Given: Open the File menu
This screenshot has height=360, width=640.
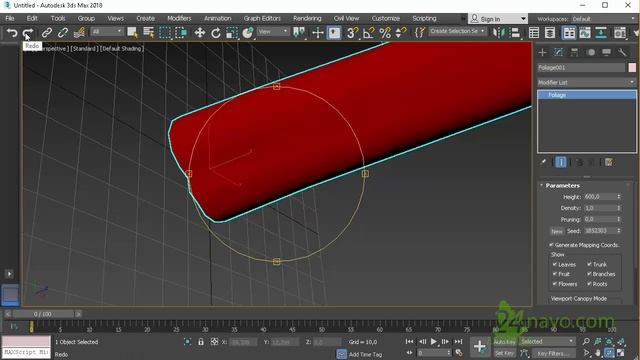Looking at the screenshot, I should click(10, 18).
